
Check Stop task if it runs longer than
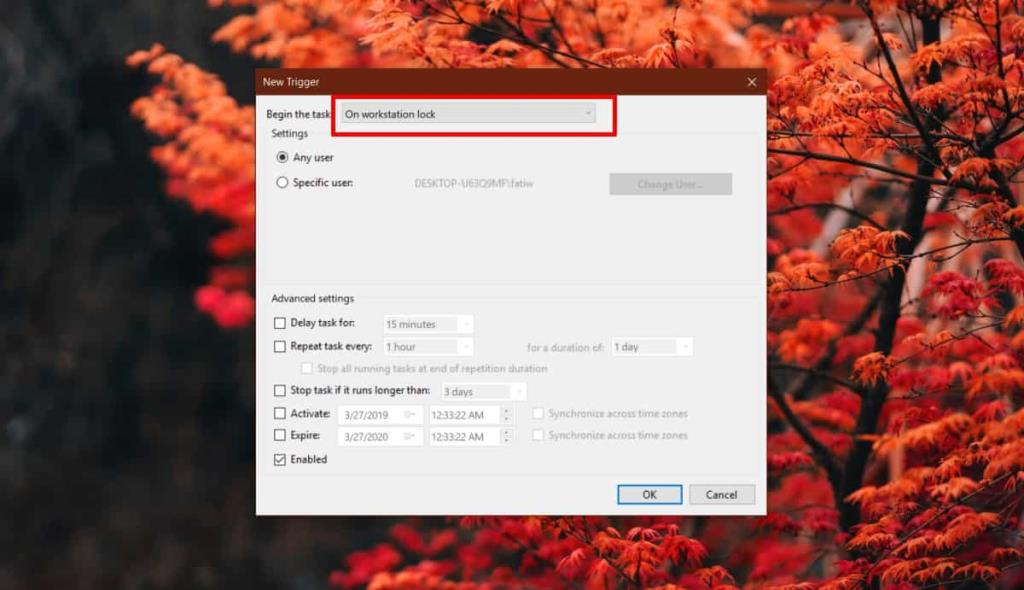(279, 391)
